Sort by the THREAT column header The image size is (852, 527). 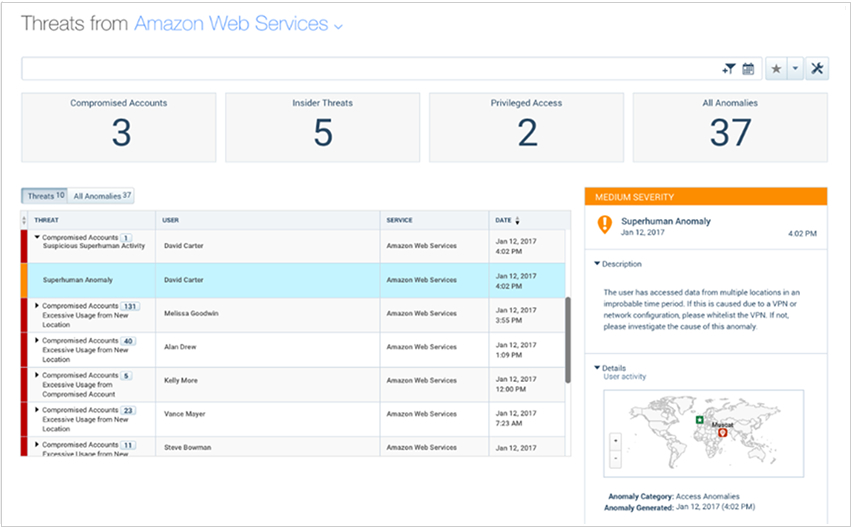46,220
